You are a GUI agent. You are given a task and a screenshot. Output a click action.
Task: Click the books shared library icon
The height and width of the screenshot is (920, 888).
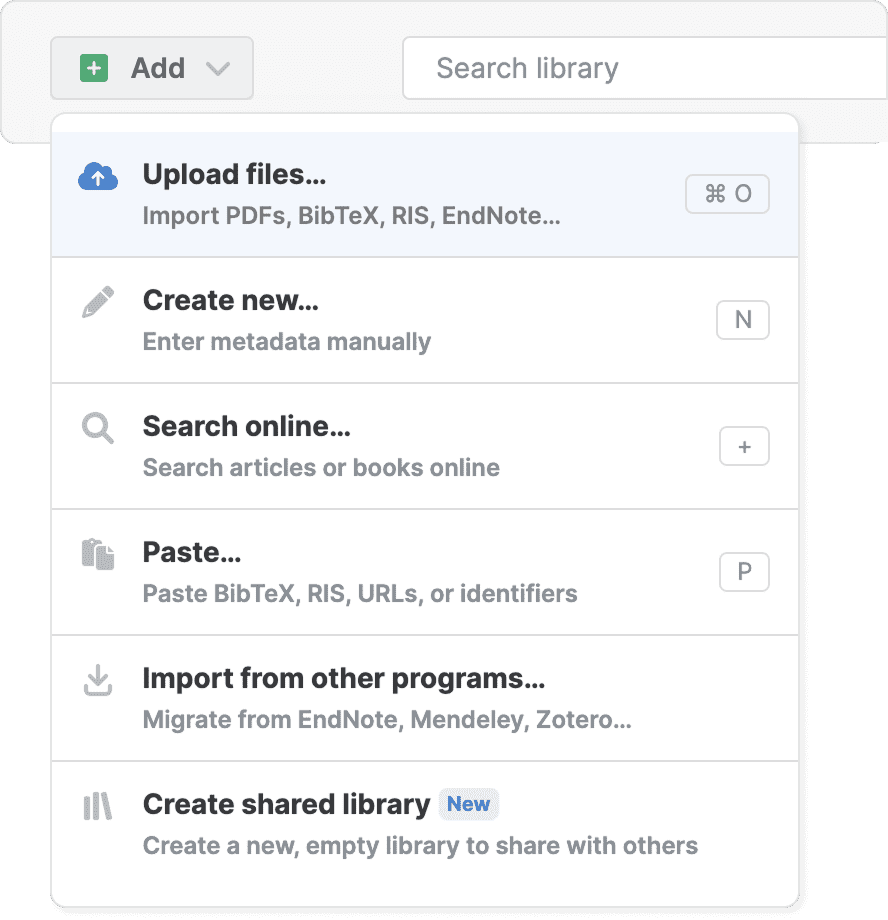tap(98, 806)
